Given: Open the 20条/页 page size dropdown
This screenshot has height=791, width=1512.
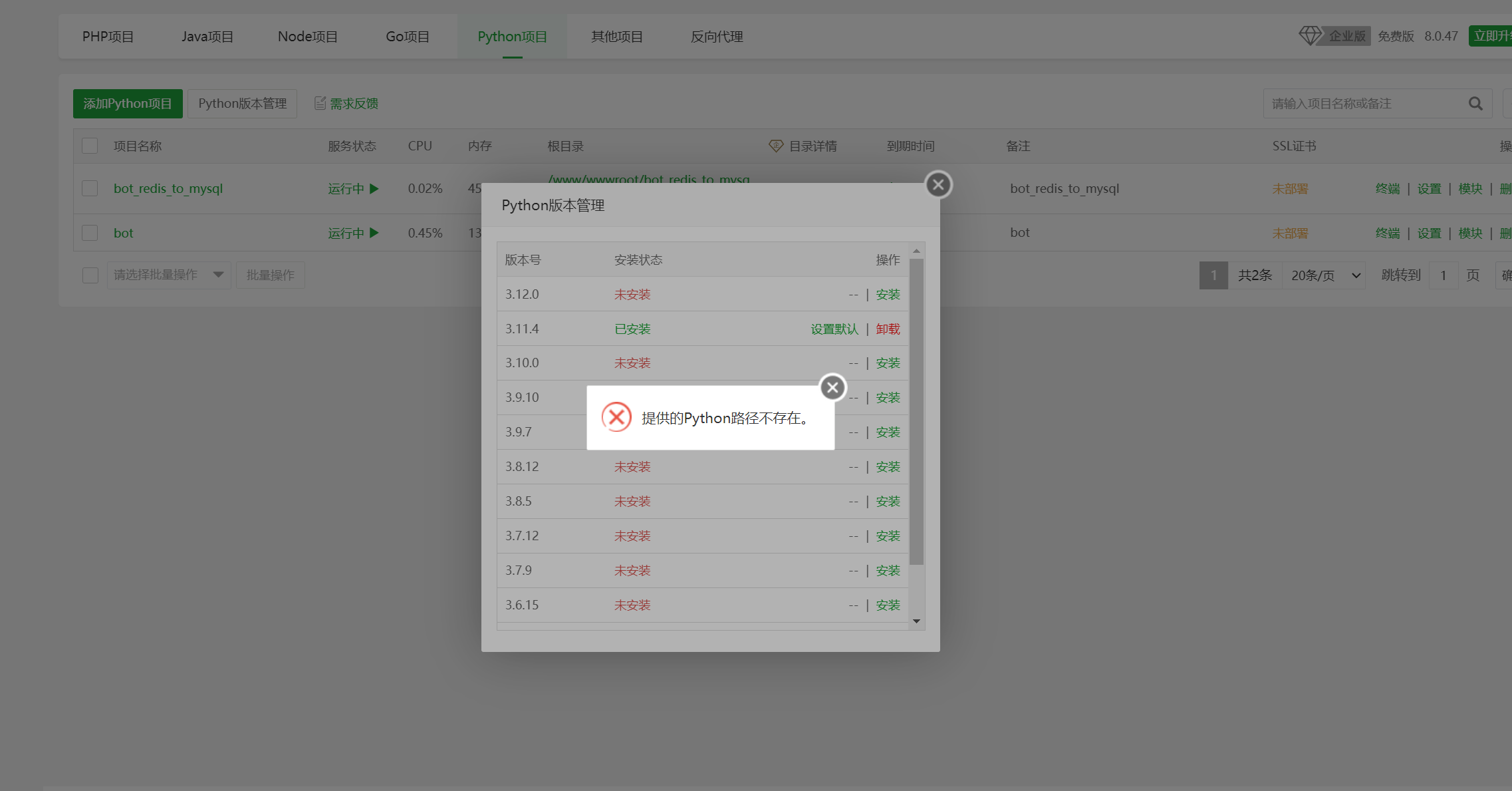Looking at the screenshot, I should click(x=1324, y=275).
